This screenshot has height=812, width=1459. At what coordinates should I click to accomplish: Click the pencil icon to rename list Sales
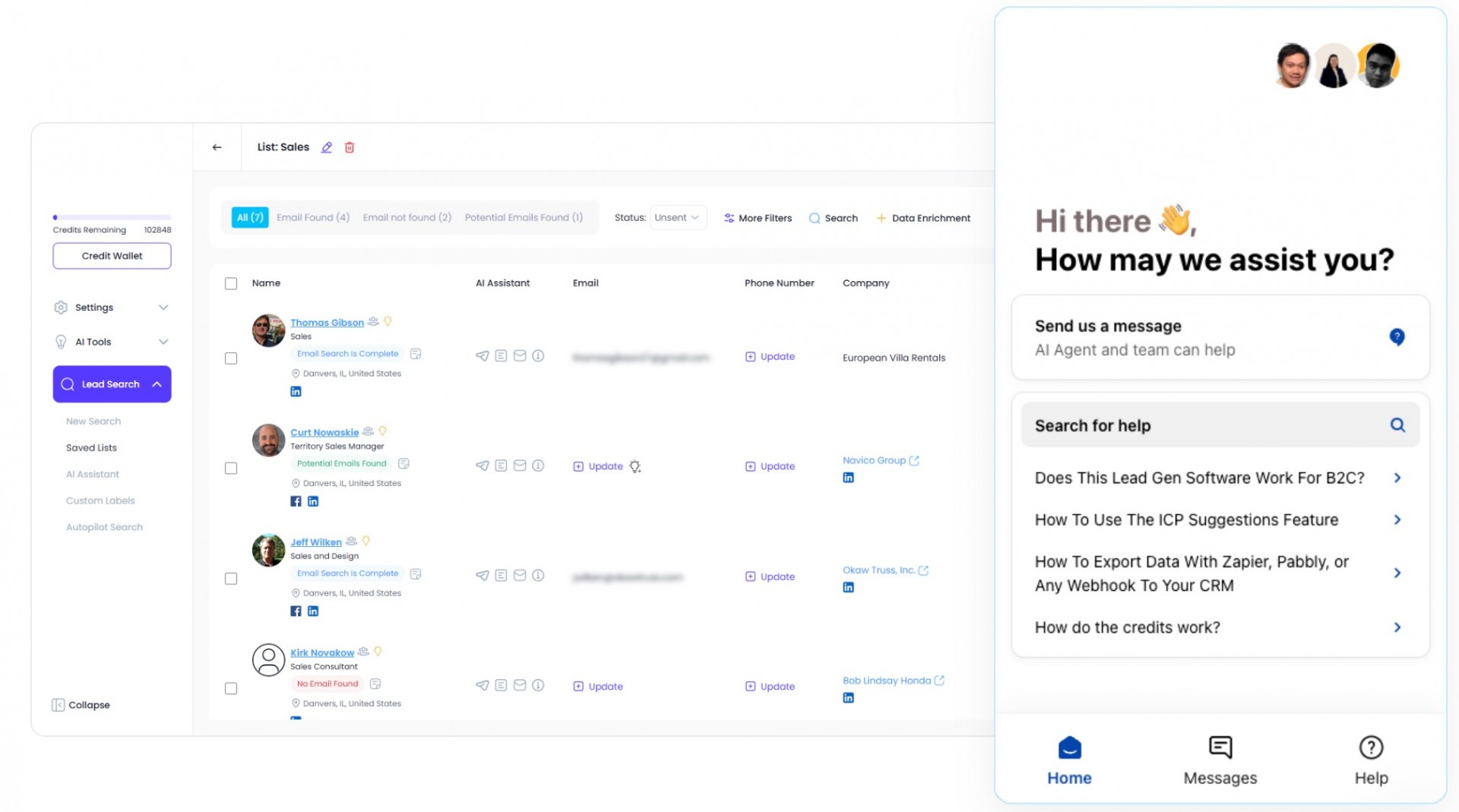pyautogui.click(x=327, y=147)
